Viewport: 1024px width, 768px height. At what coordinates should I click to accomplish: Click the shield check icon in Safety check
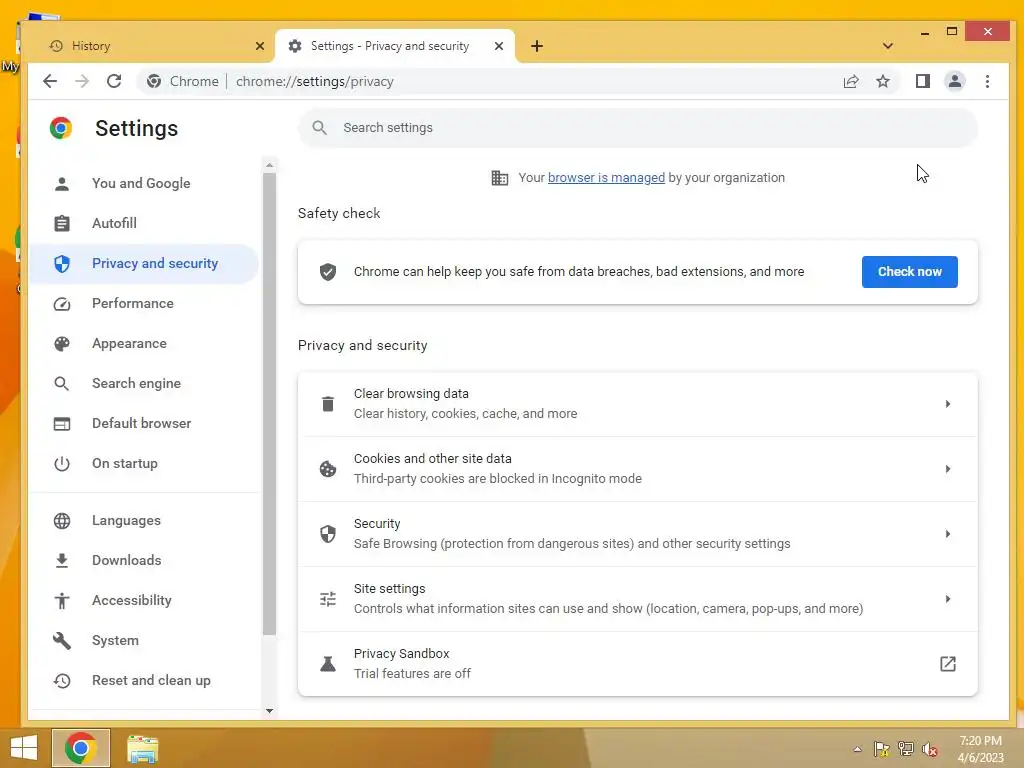[x=328, y=272]
